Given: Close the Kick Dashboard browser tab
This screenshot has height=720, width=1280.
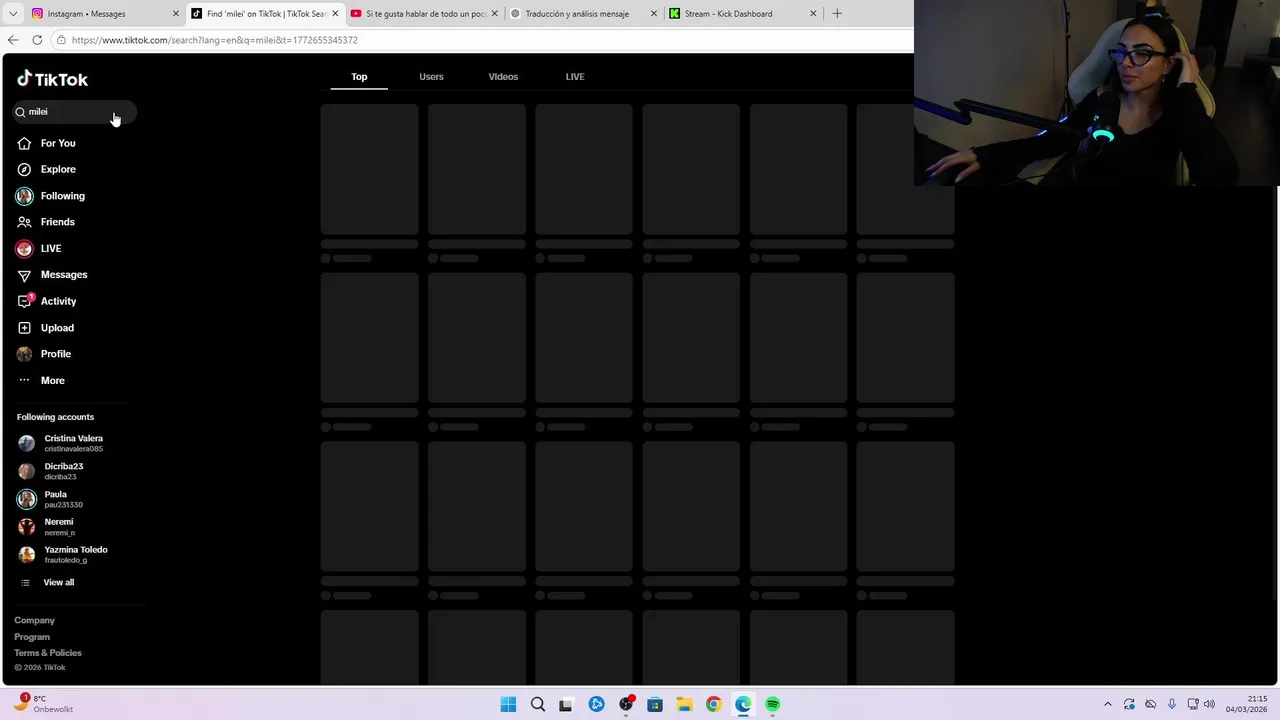Looking at the screenshot, I should coord(813,14).
